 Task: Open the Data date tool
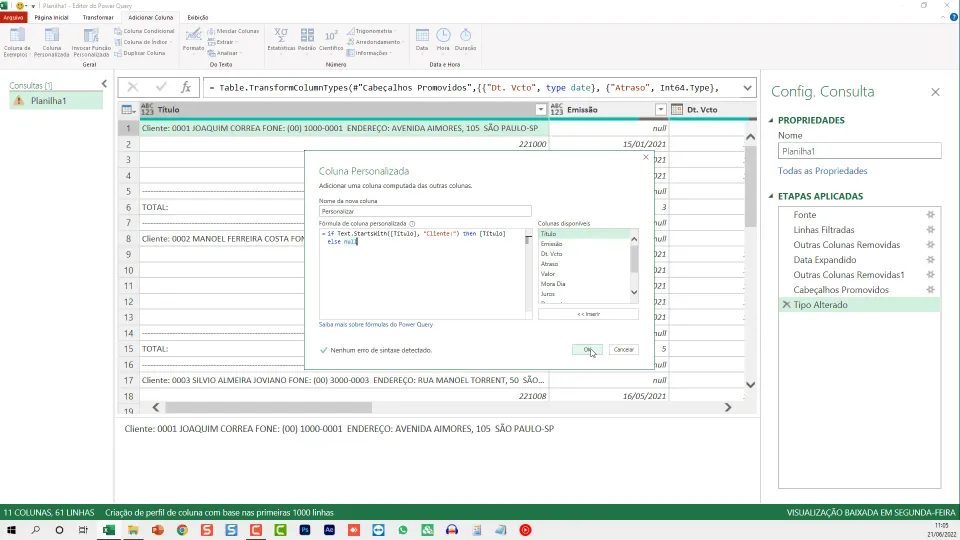click(422, 40)
